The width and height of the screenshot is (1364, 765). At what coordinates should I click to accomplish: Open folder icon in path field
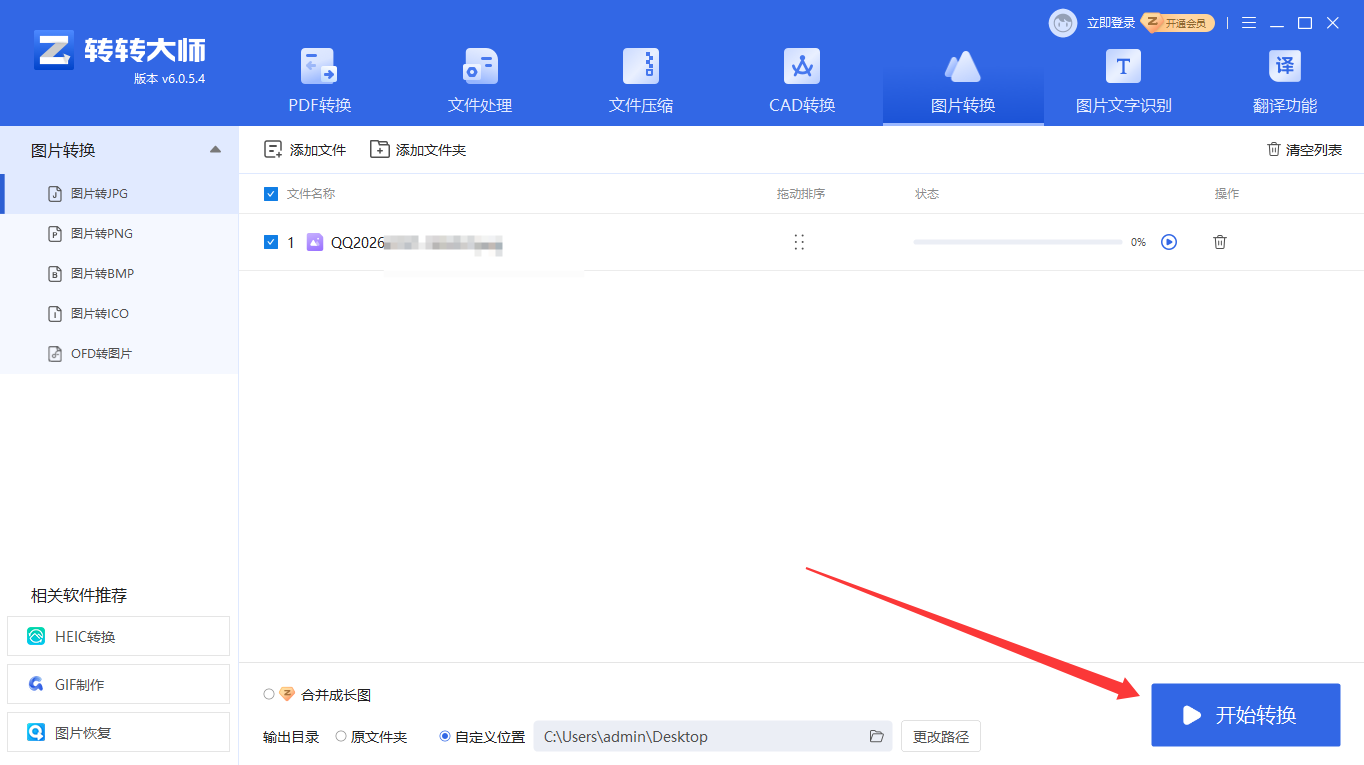pyautogui.click(x=876, y=736)
